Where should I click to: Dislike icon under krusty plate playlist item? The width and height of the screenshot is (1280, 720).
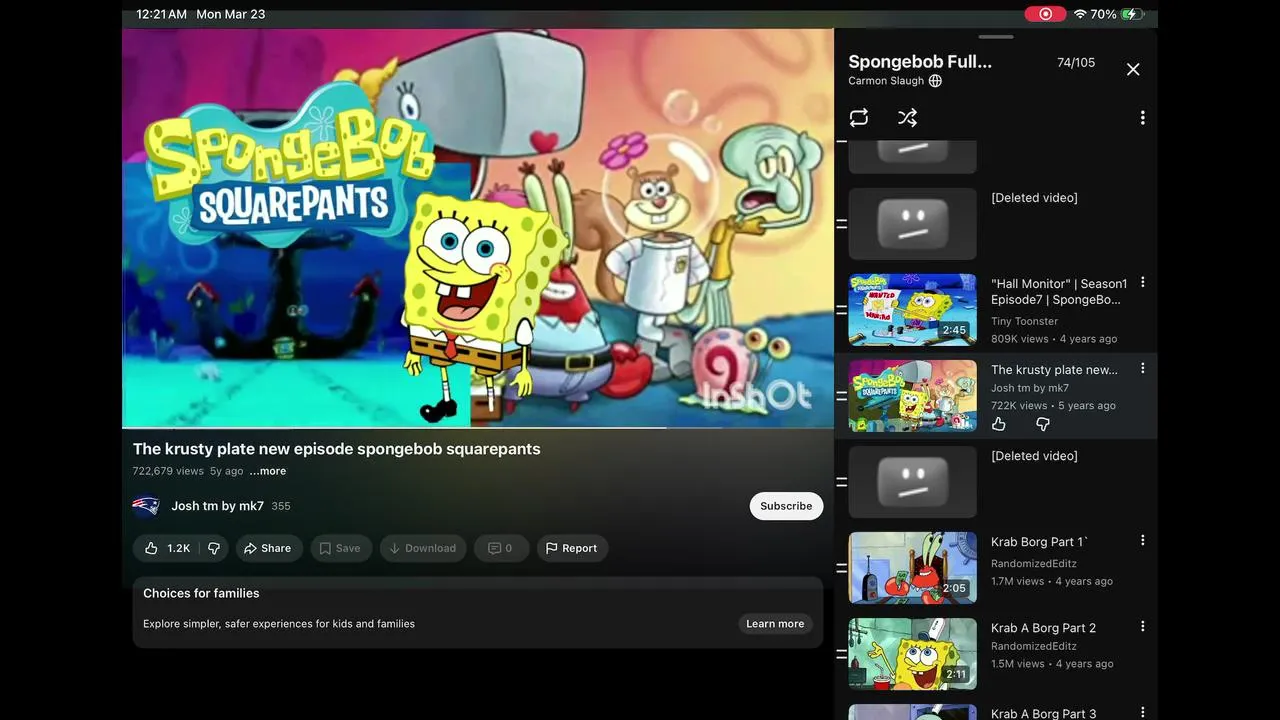[1042, 425]
